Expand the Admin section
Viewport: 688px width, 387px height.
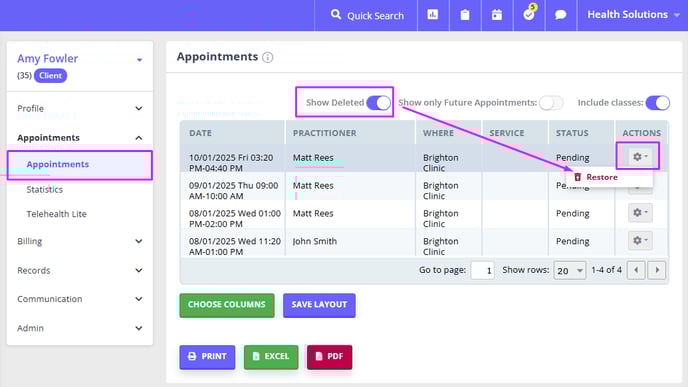[80, 328]
